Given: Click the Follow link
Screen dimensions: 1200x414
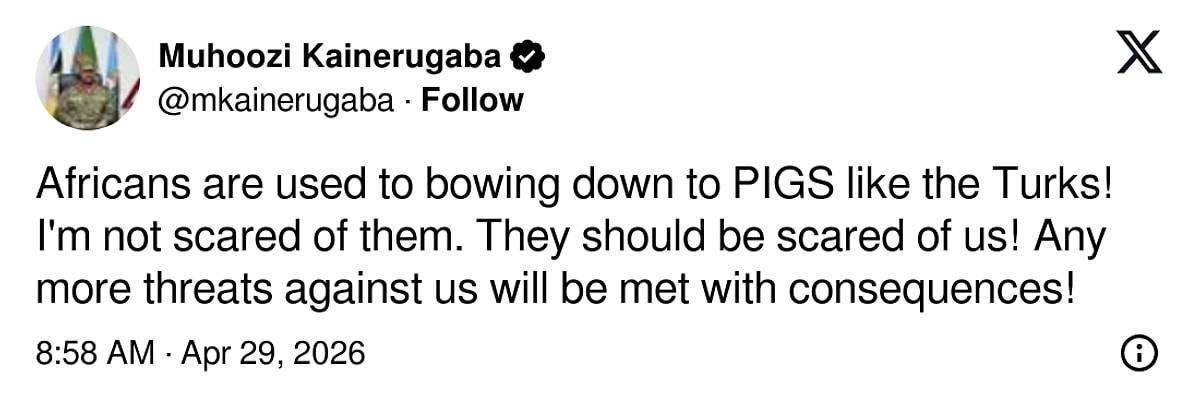Looking at the screenshot, I should coord(472,100).
